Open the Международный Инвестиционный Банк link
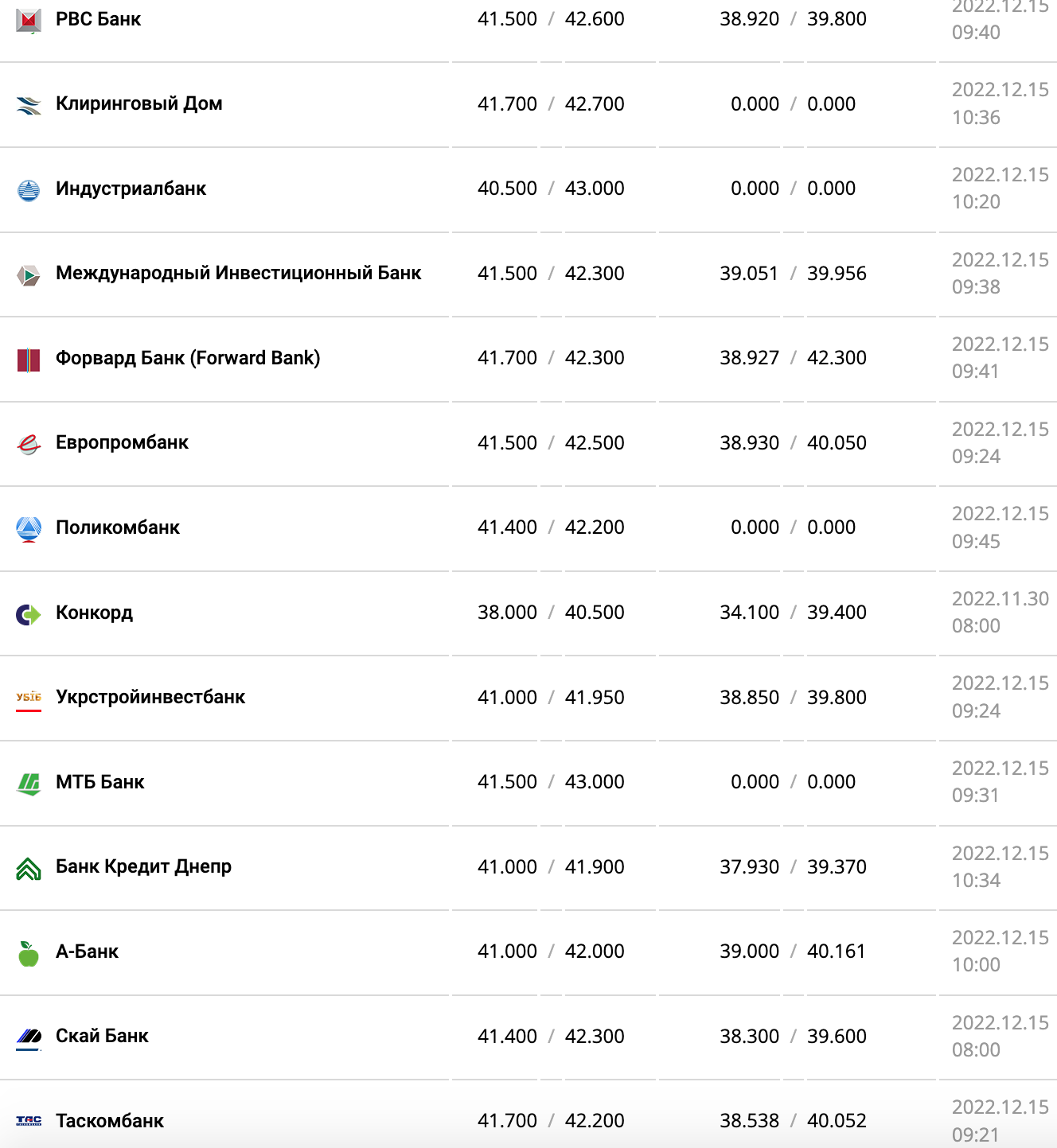 coord(238,273)
